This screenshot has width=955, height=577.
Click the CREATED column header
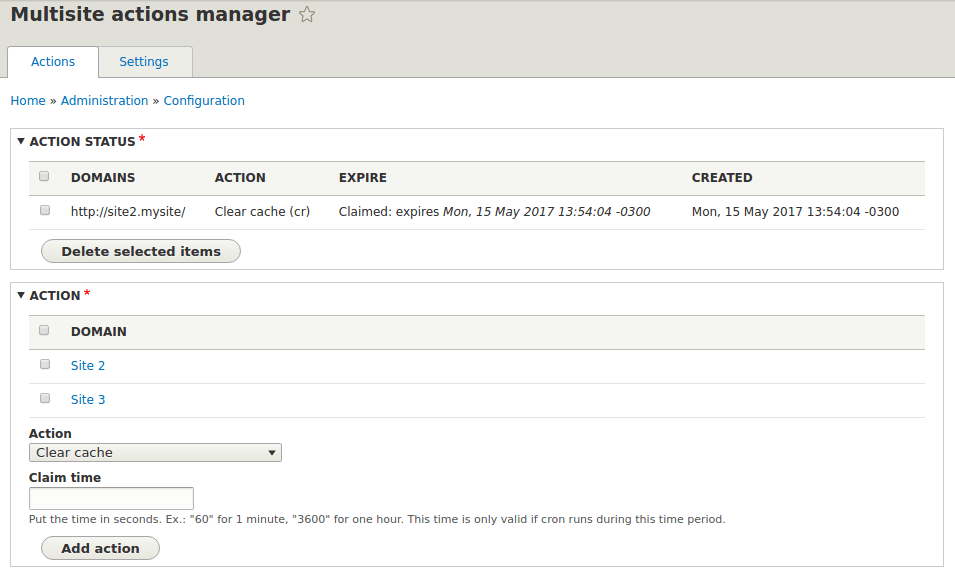coord(722,177)
